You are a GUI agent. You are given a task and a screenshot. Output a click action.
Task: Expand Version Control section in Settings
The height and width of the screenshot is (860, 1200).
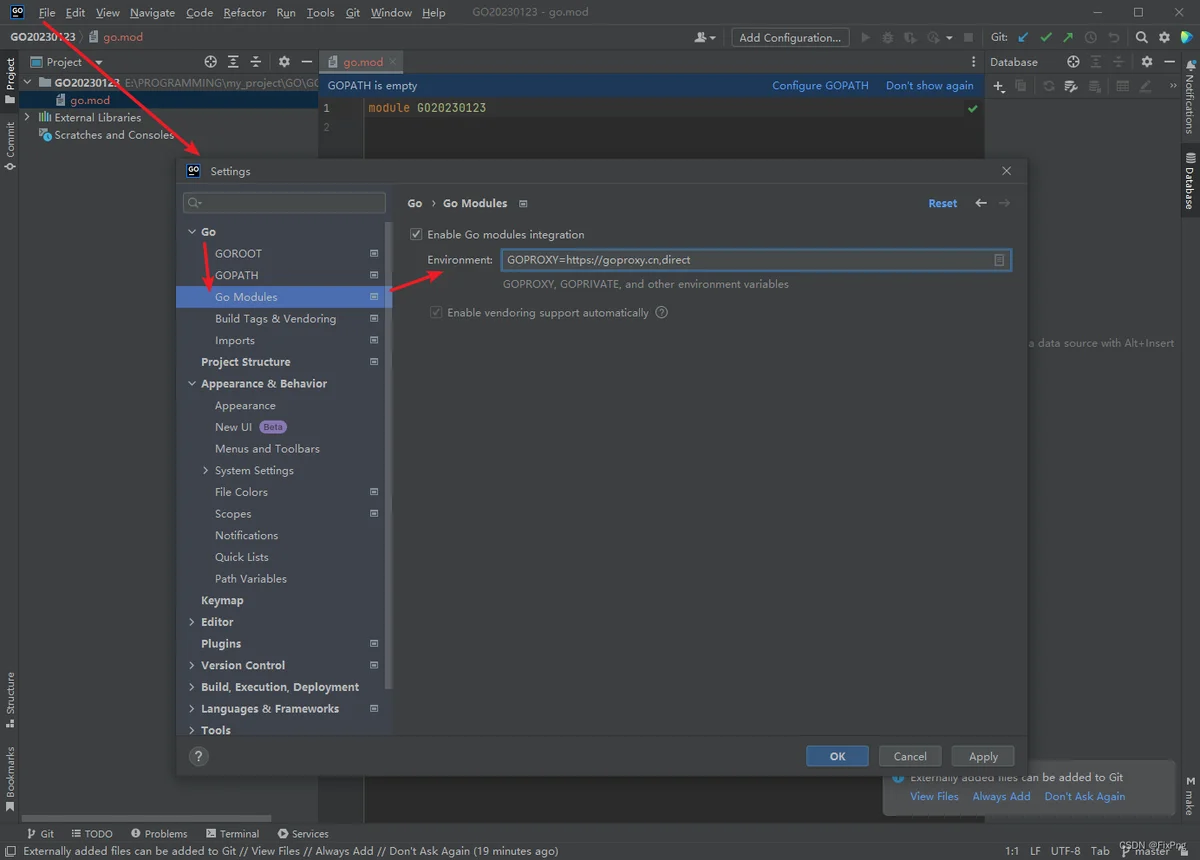click(192, 666)
